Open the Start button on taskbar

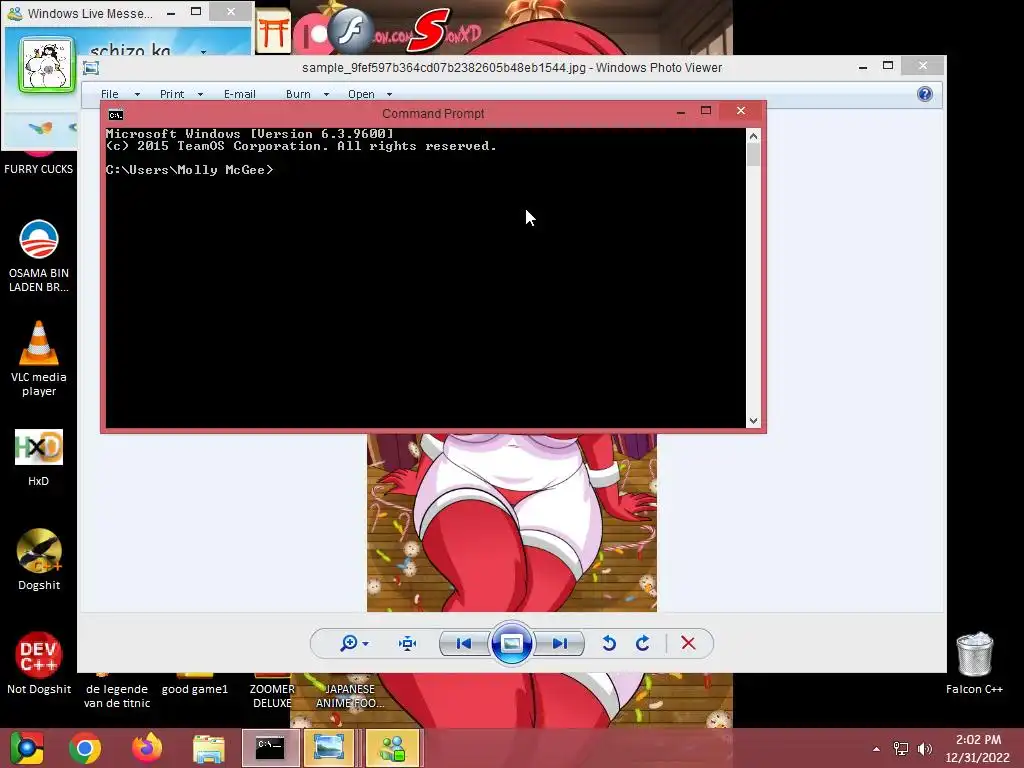point(27,748)
